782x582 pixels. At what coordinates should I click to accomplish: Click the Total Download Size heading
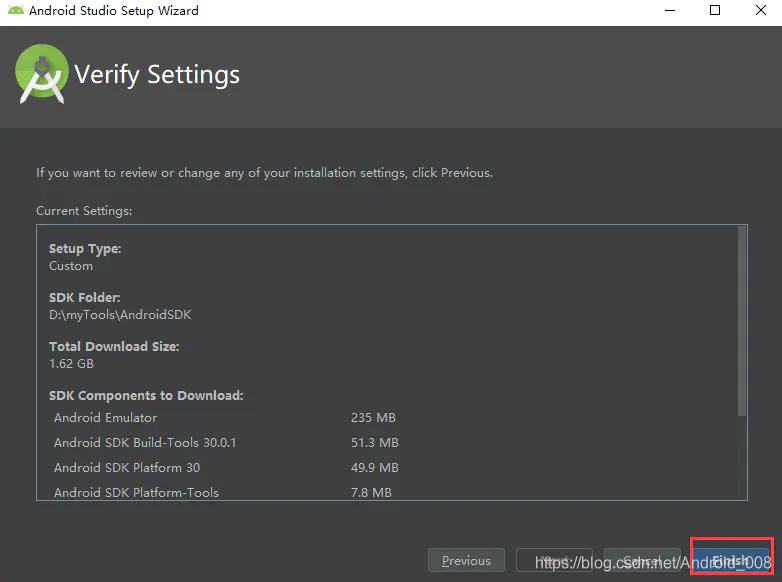tap(114, 347)
